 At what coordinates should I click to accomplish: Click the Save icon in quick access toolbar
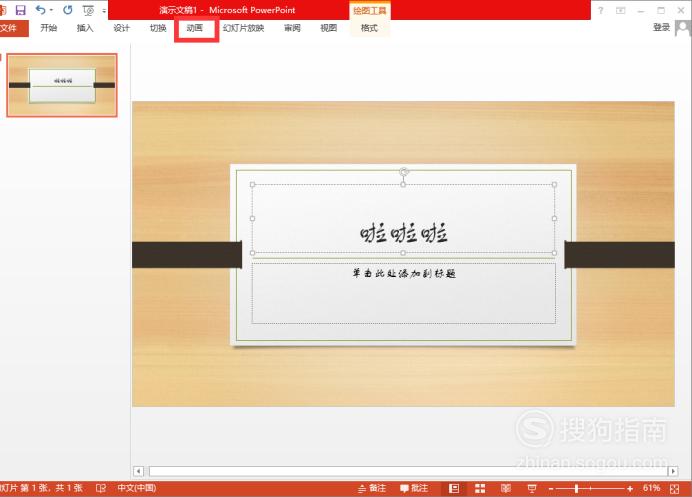tap(20, 10)
